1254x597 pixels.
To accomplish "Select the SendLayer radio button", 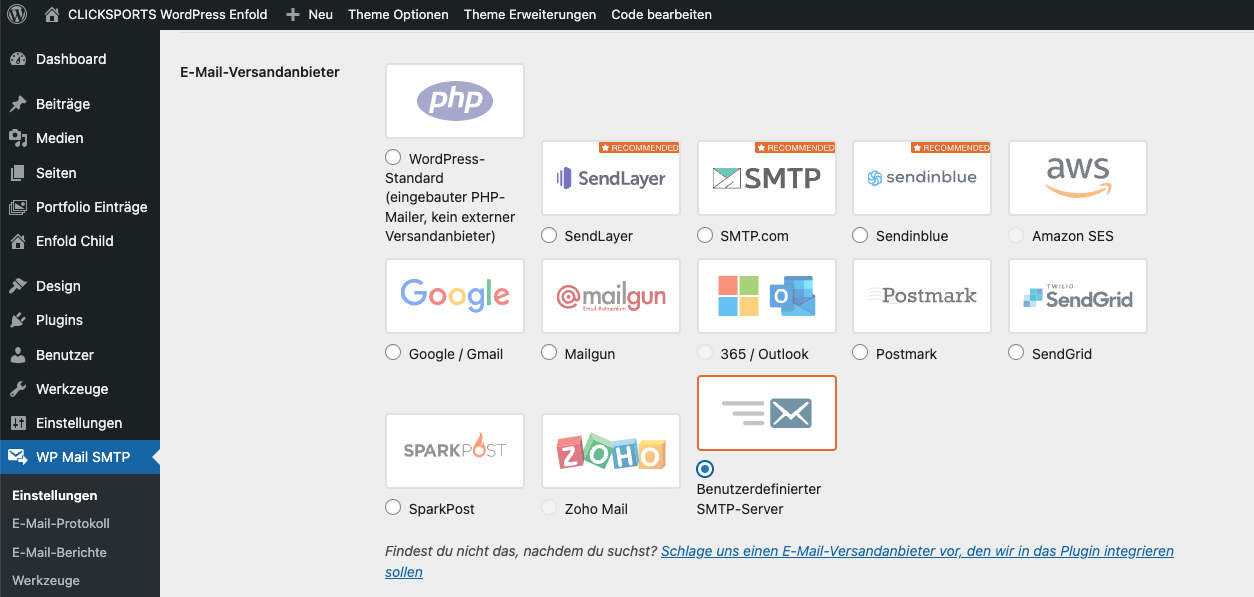I will pos(549,235).
